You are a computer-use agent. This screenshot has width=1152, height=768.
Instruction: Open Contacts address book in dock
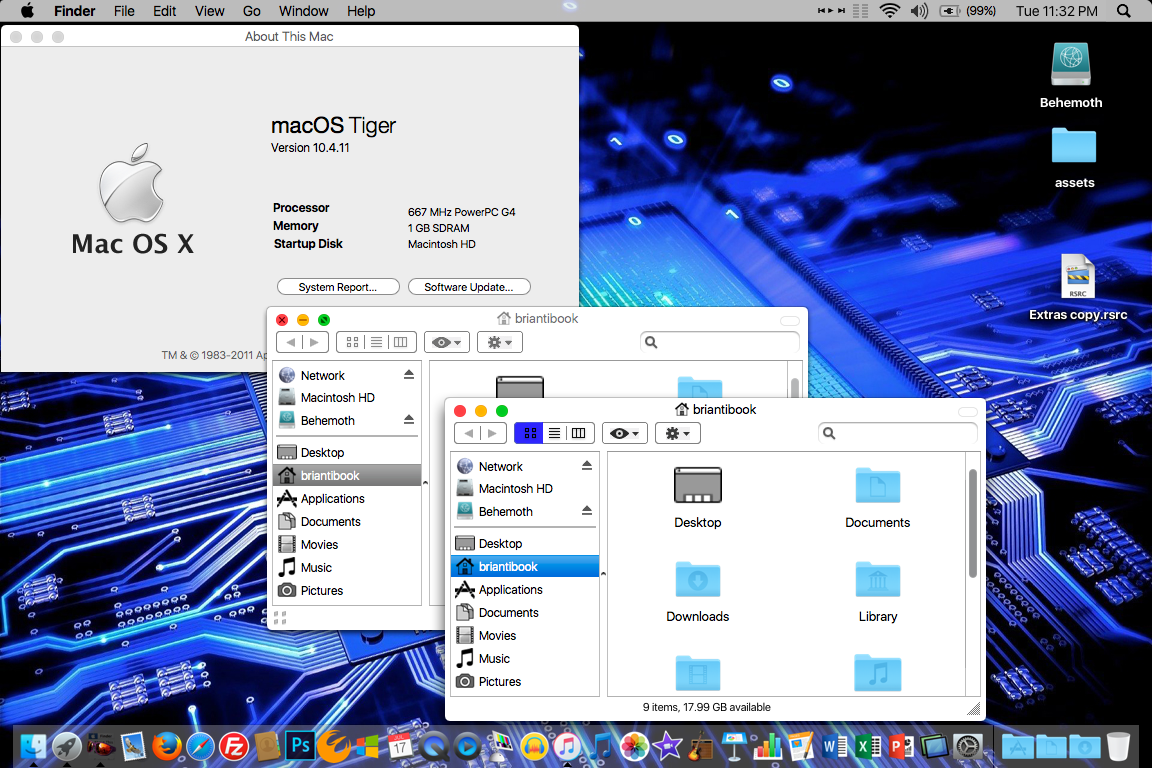pyautogui.click(x=267, y=747)
